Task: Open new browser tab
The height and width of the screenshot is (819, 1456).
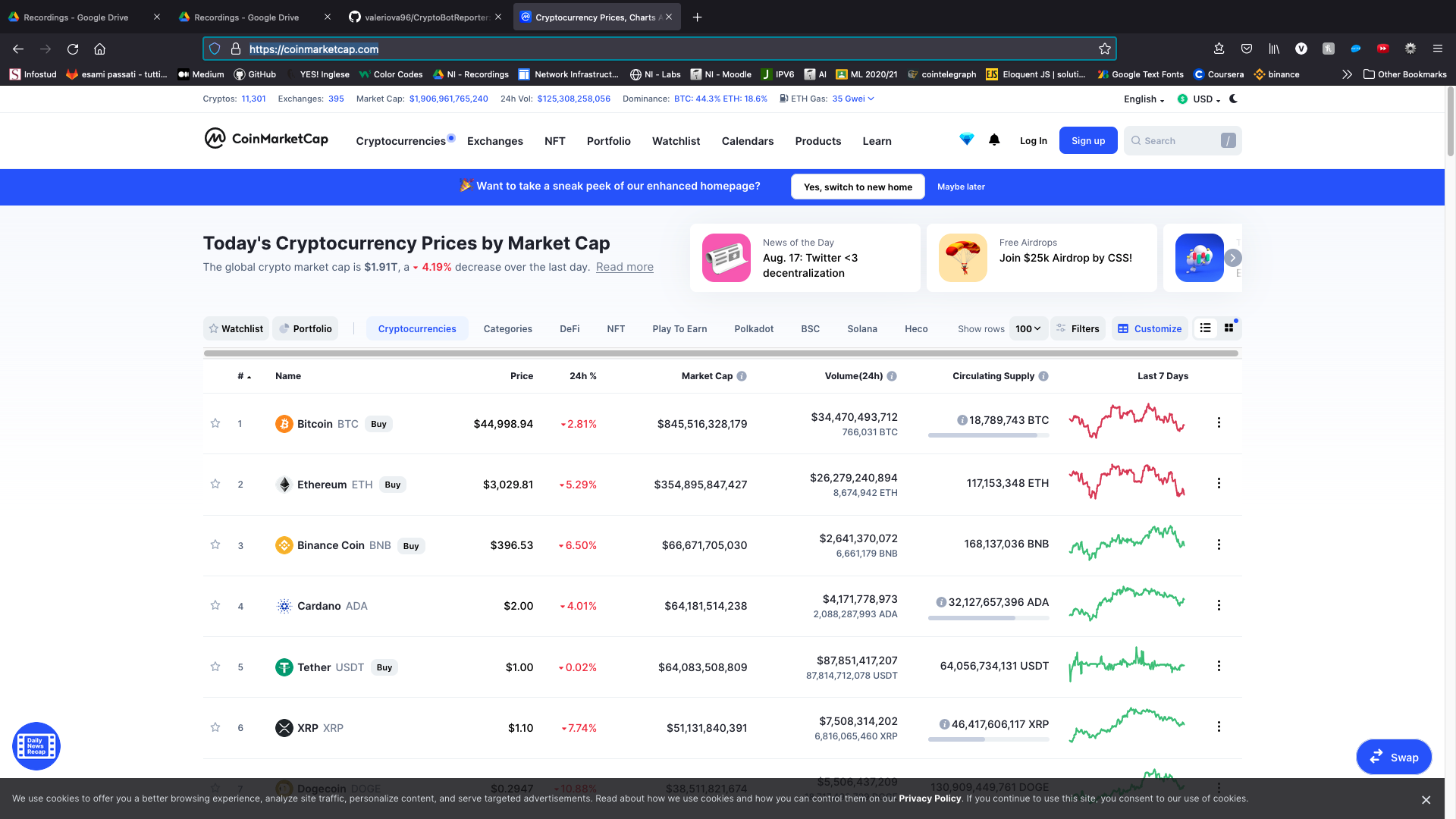Action: coord(697,17)
